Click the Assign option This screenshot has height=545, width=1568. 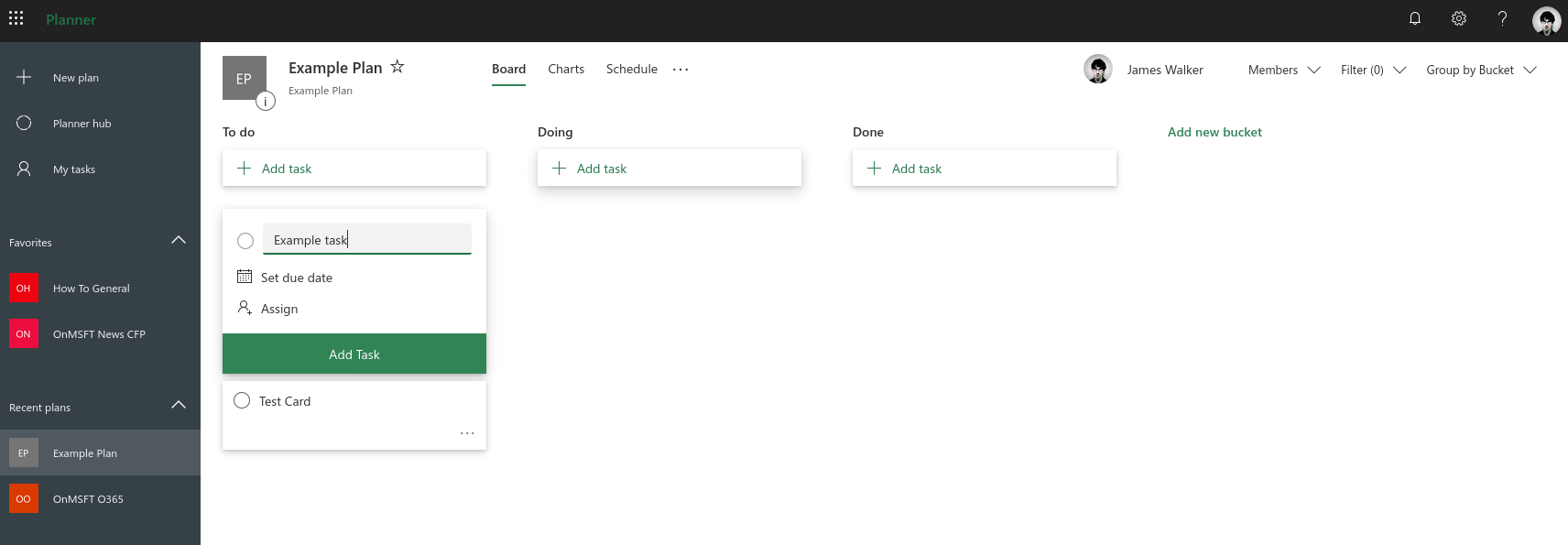coord(279,309)
